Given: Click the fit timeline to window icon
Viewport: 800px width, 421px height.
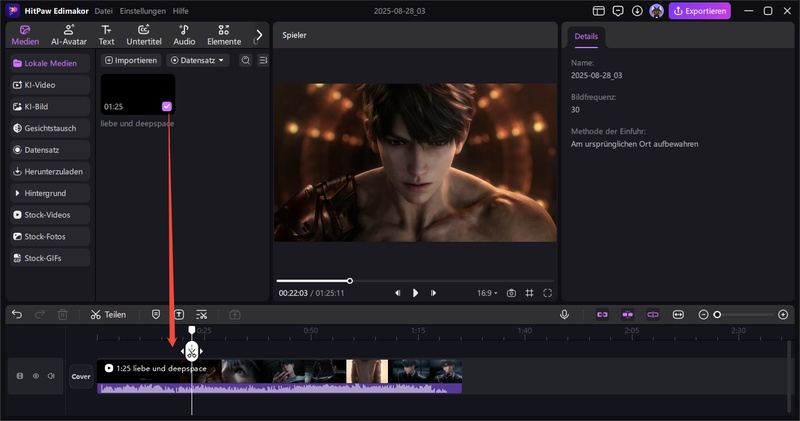Looking at the screenshot, I should [x=678, y=314].
